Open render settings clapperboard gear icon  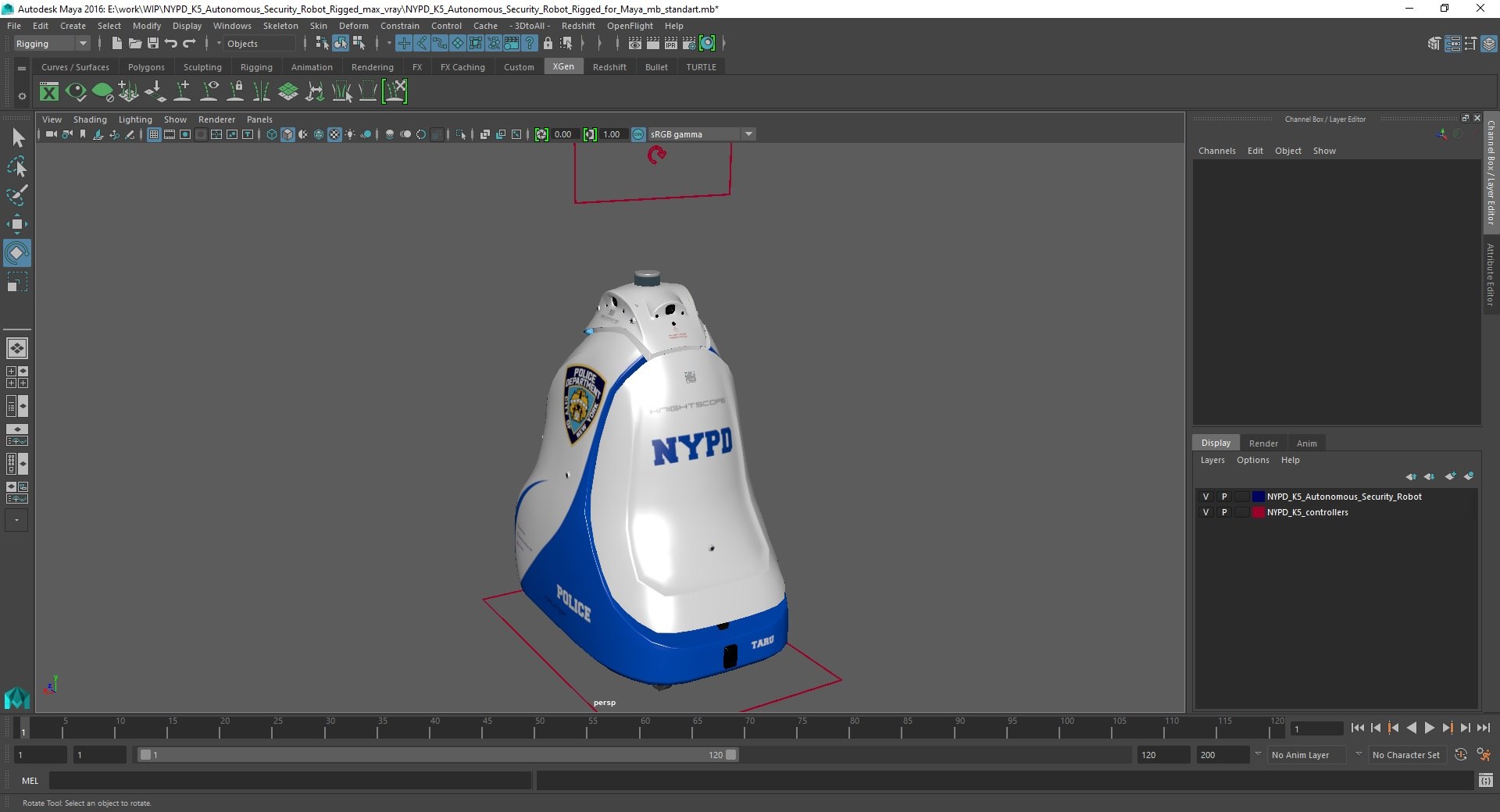pos(689,44)
